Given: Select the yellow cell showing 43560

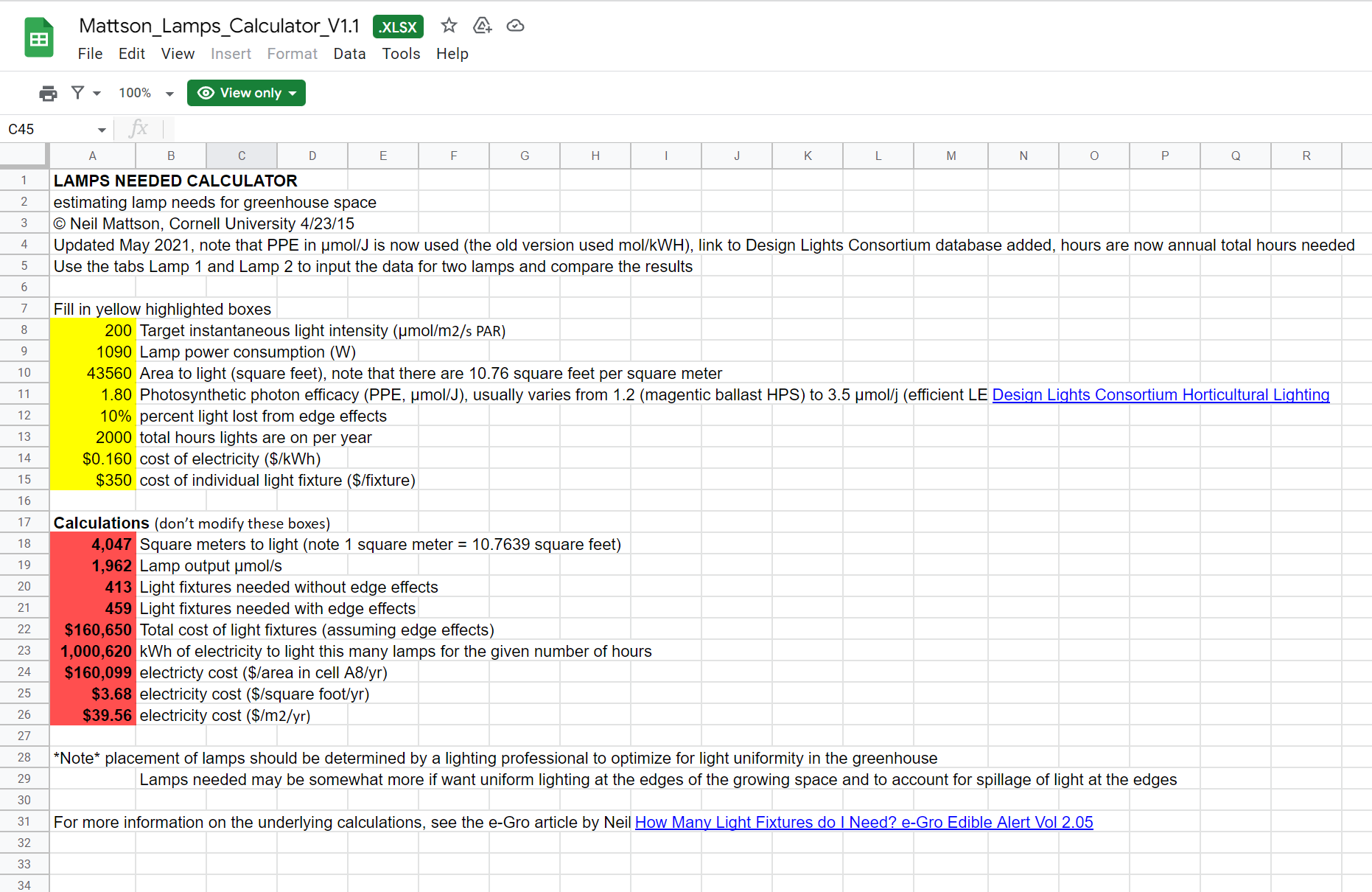Looking at the screenshot, I should [93, 373].
